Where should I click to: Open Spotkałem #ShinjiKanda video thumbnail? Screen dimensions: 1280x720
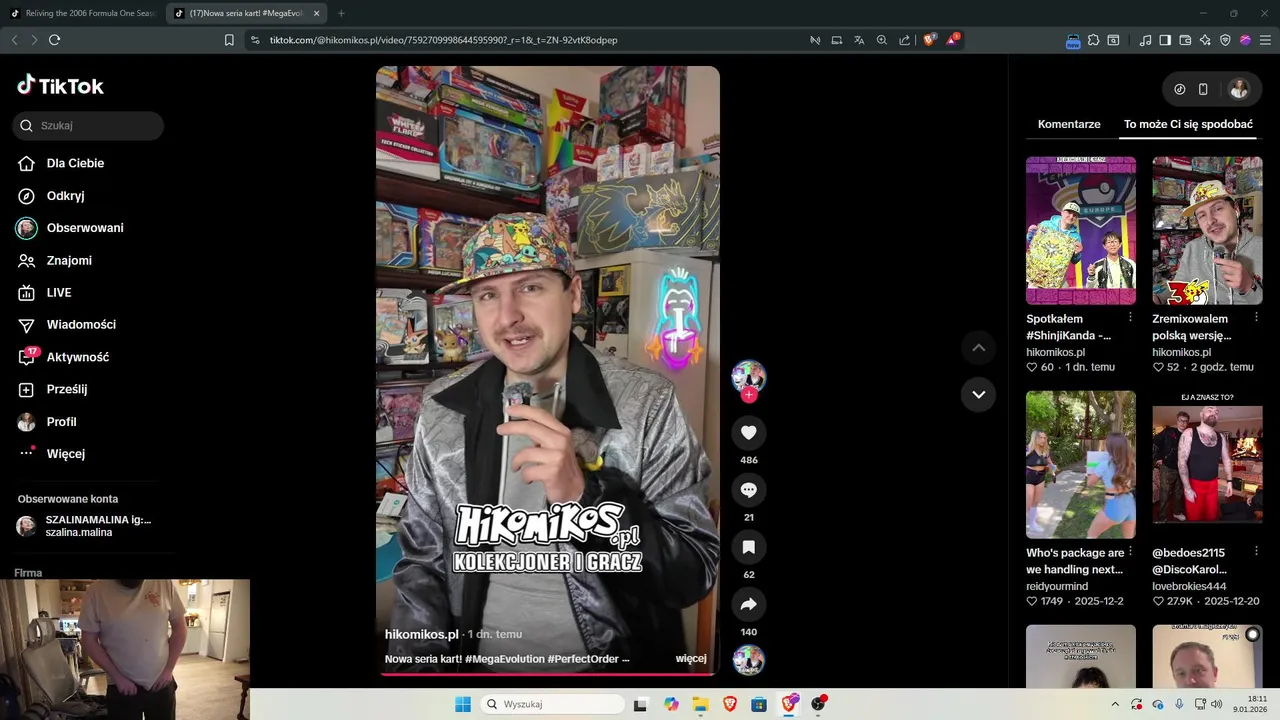(1081, 230)
